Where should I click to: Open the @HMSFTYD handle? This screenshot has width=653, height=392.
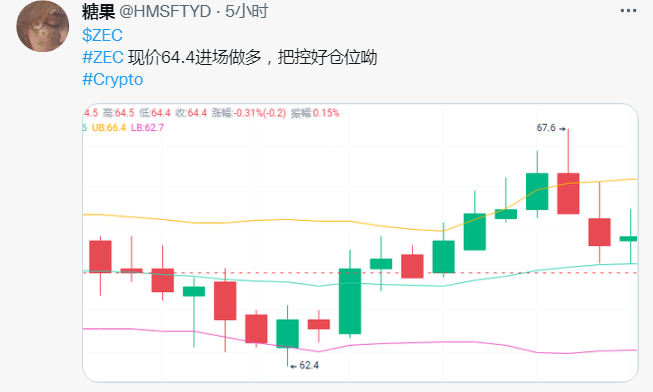(165, 12)
